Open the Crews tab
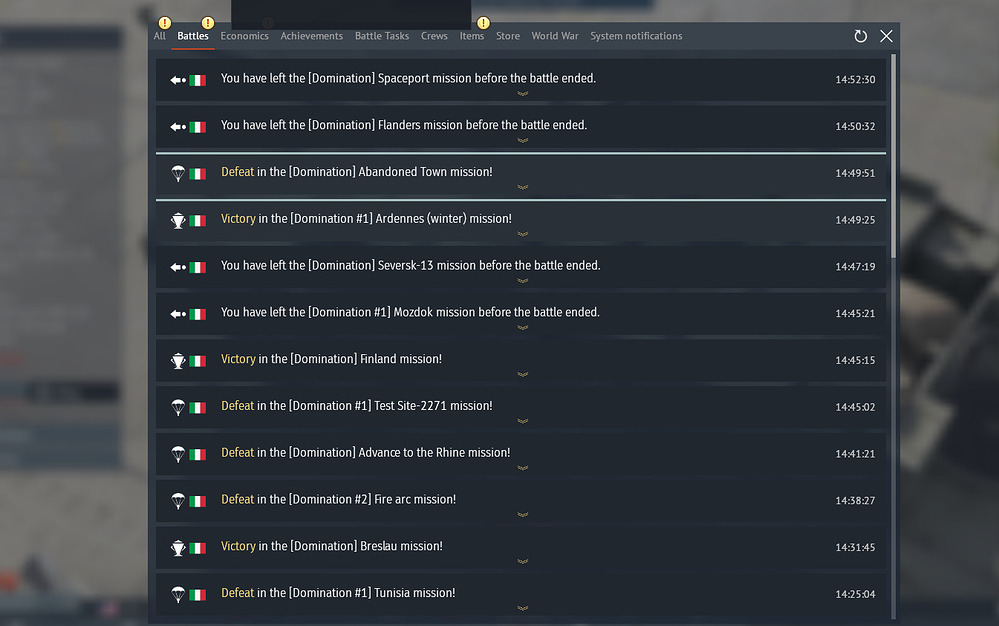This screenshot has width=999, height=626. tap(434, 36)
